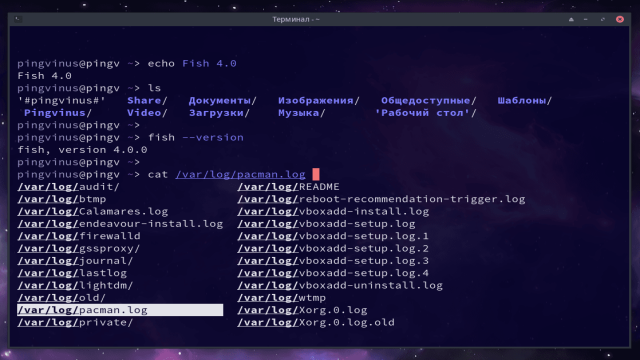Select completion /var/log/Xorg.0.log.old
Image resolution: width=640 pixels, height=360 pixels.
click(316, 322)
